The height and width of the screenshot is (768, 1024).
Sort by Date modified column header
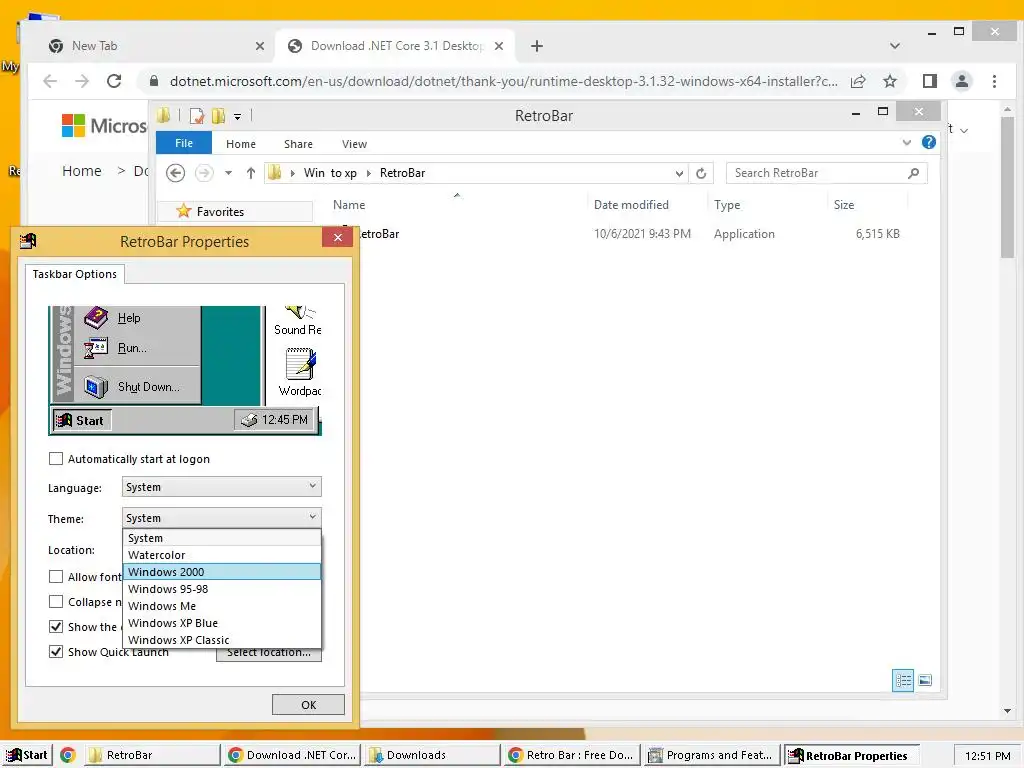pos(631,204)
